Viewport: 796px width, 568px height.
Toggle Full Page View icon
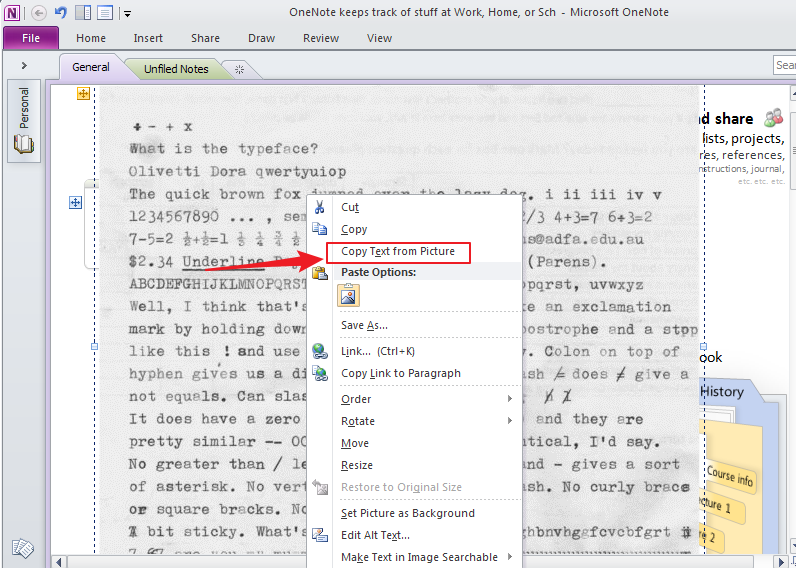(105, 13)
